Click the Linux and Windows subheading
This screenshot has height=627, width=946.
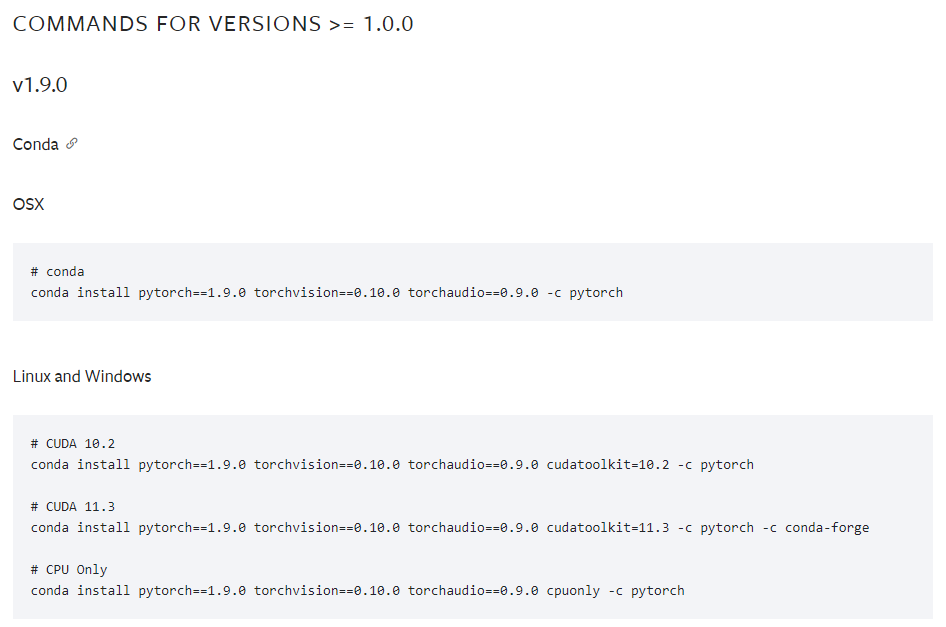click(x=82, y=377)
